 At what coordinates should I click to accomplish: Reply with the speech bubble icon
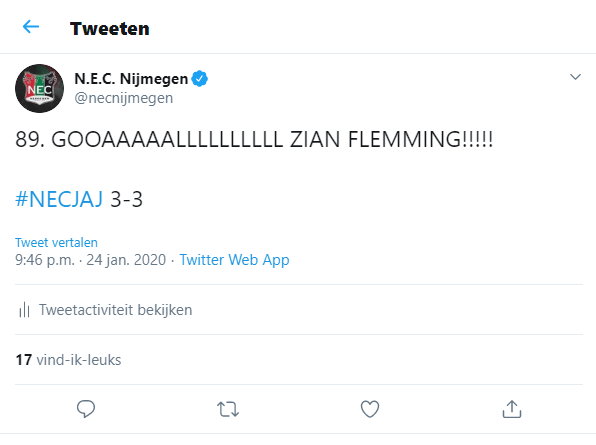coord(86,409)
